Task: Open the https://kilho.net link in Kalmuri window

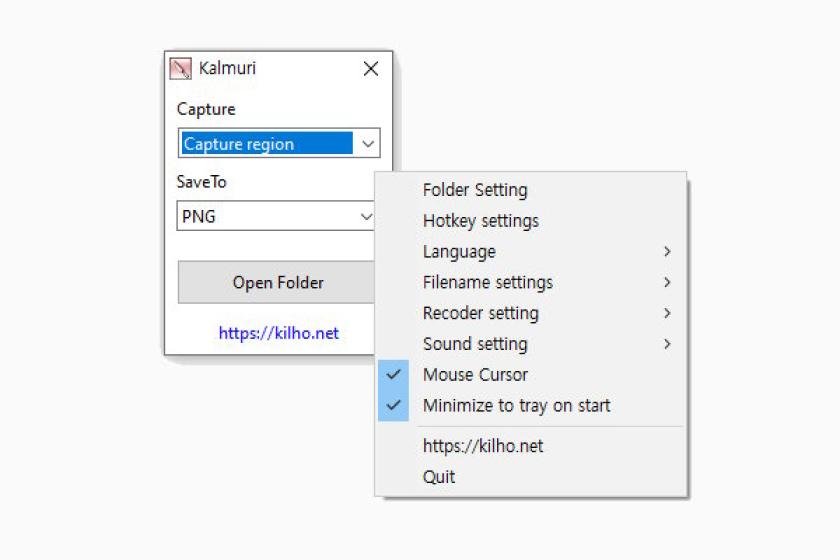Action: (279, 333)
